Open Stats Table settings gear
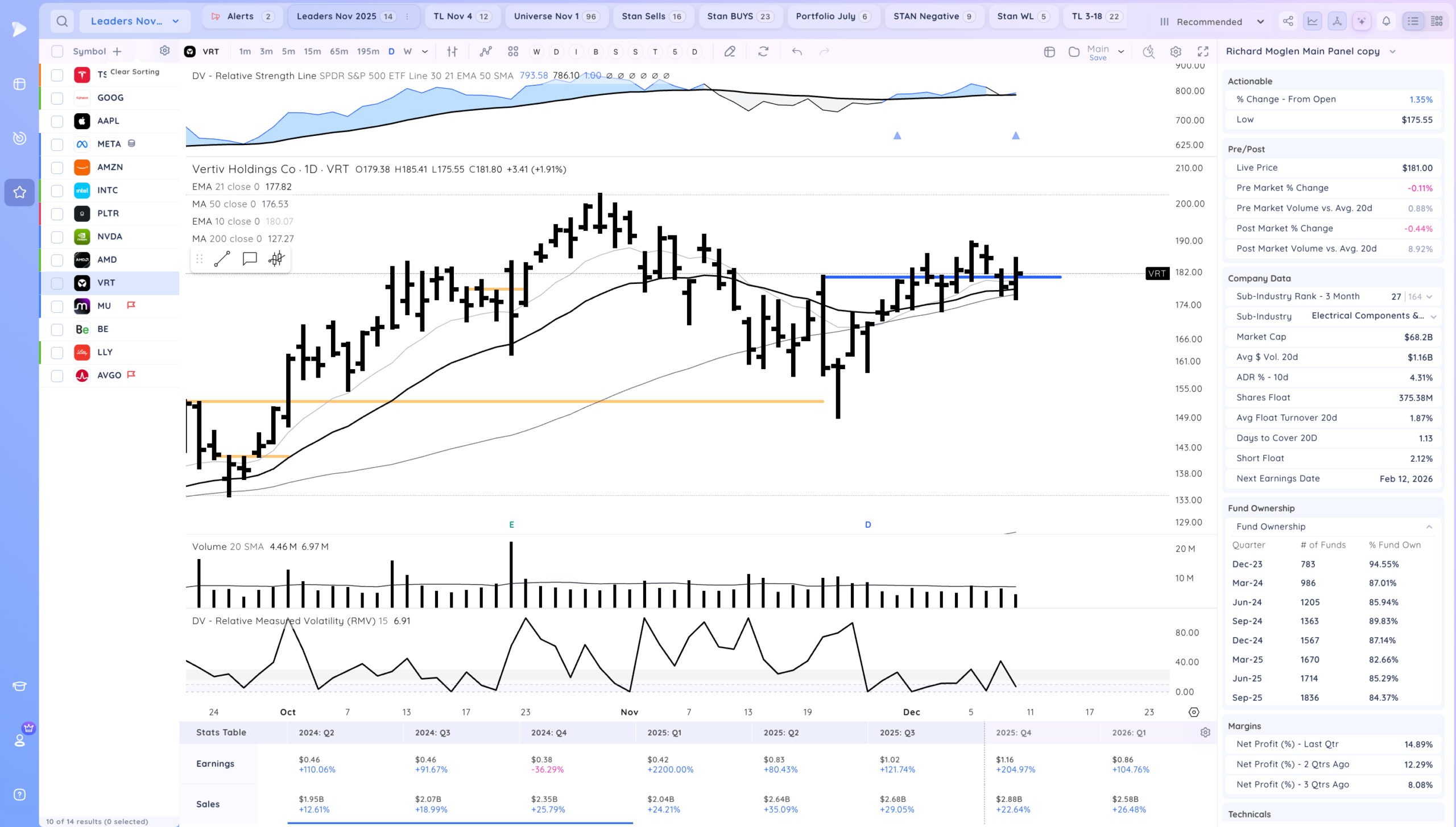1456x827 pixels. pyautogui.click(x=1205, y=733)
